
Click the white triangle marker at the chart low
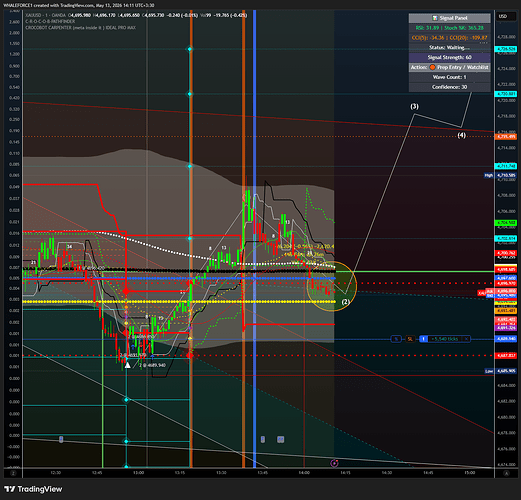coord(127,365)
